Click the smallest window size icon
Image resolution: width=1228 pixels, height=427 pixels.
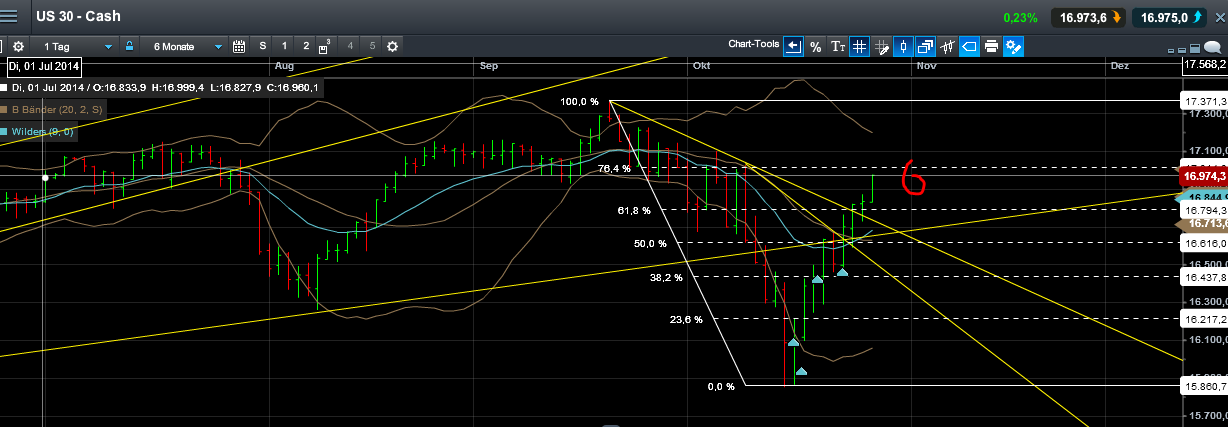pos(1170,49)
